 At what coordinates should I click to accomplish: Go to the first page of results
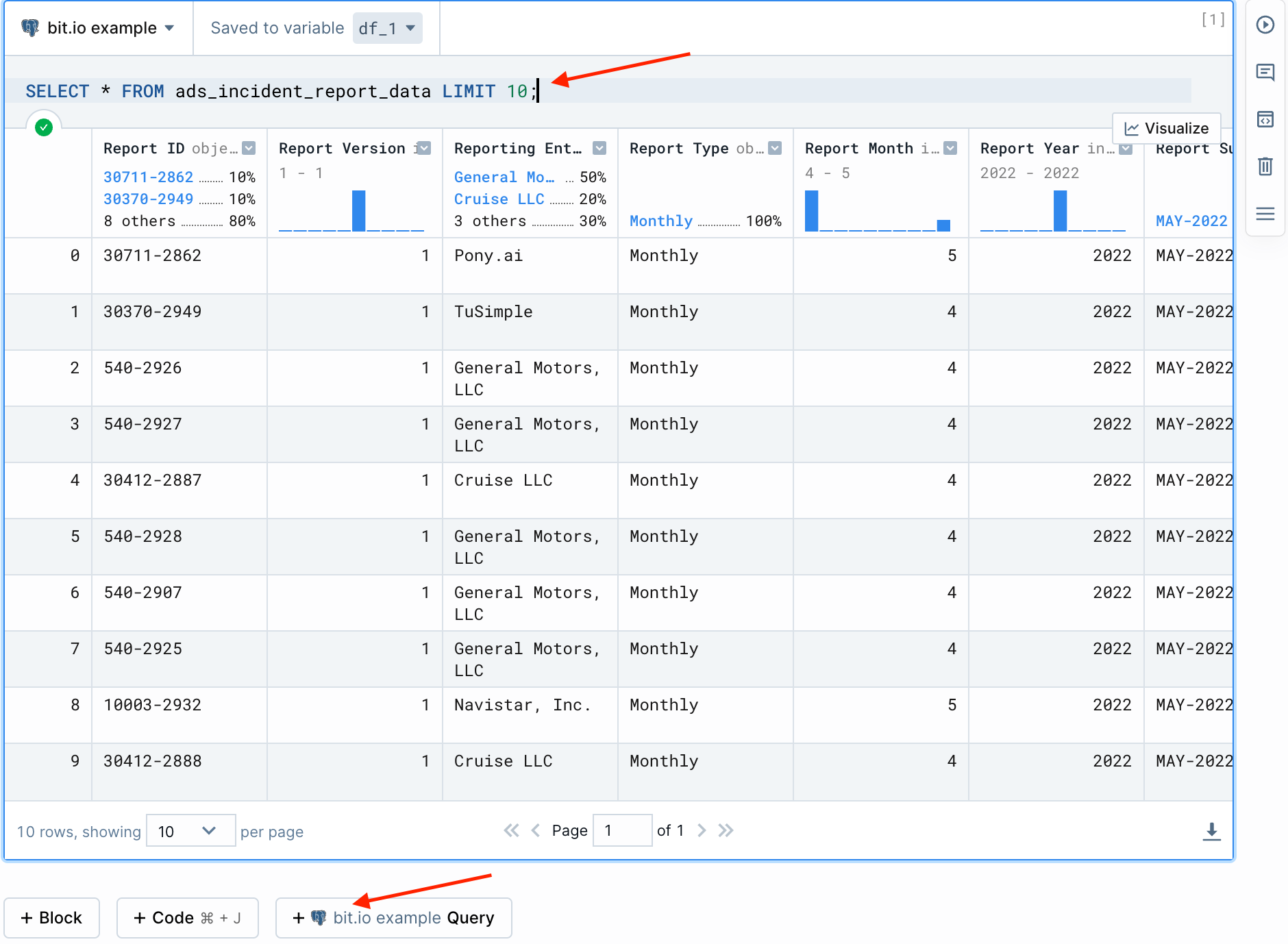(x=511, y=831)
